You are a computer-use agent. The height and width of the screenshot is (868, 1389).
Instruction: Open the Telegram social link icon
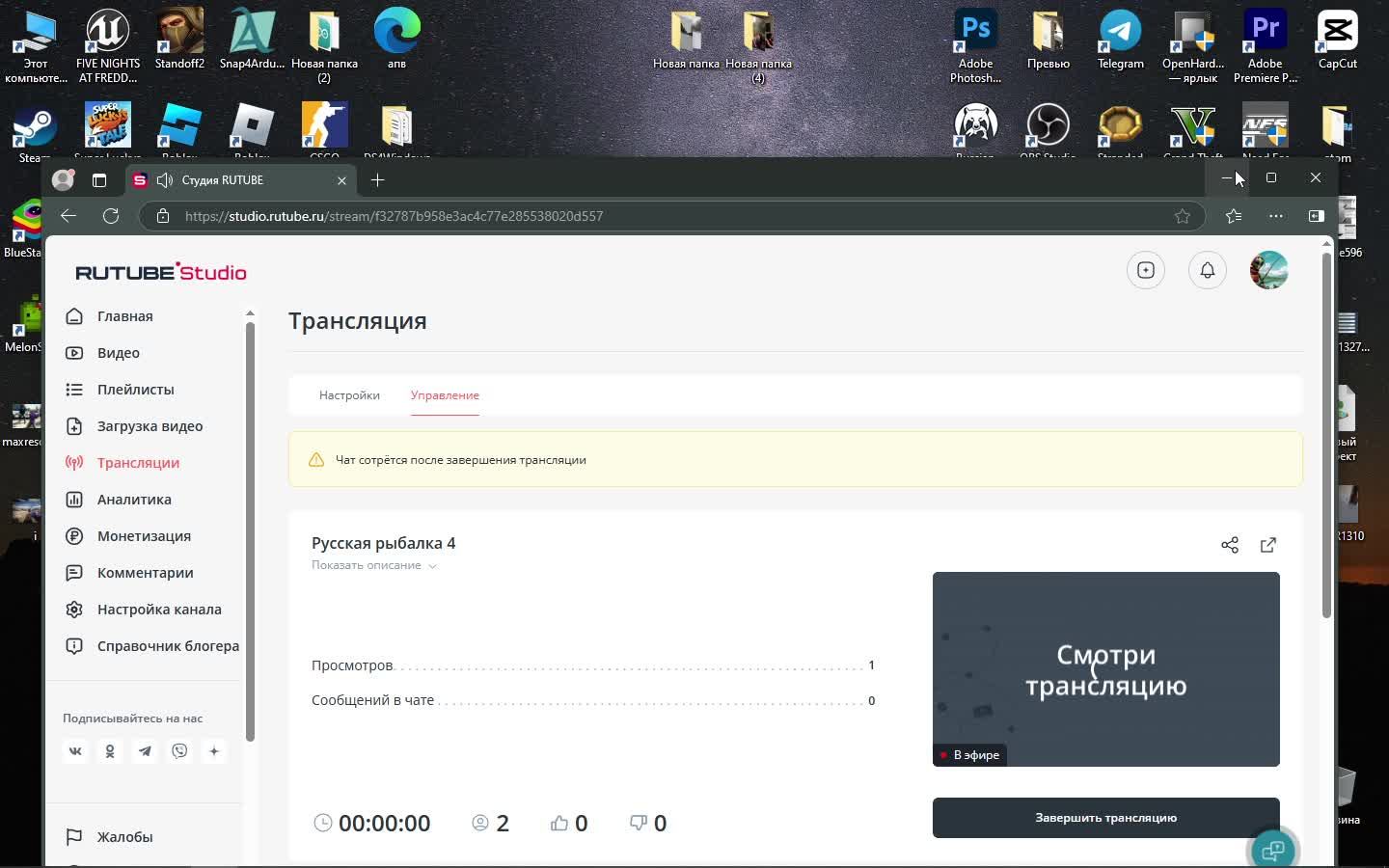click(x=145, y=751)
